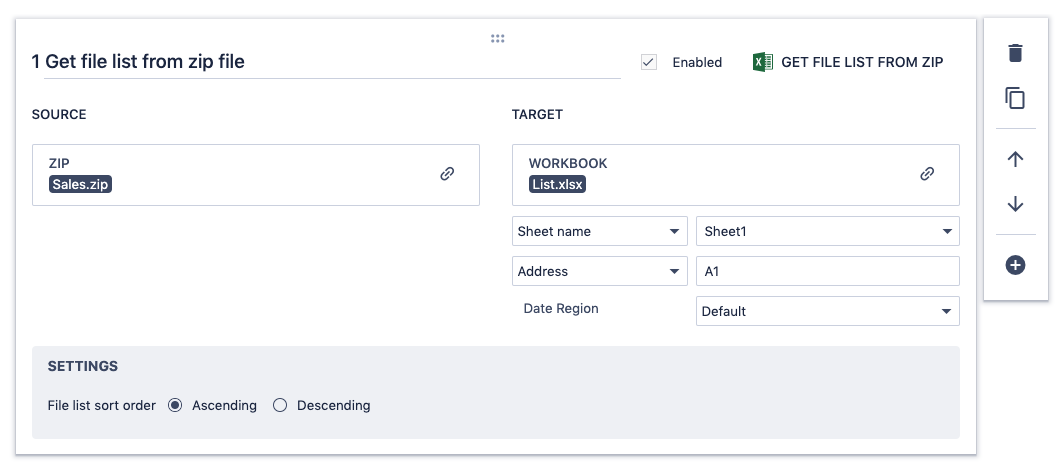Add a new step with plus icon
1064x472 pixels.
pyautogui.click(x=1015, y=265)
